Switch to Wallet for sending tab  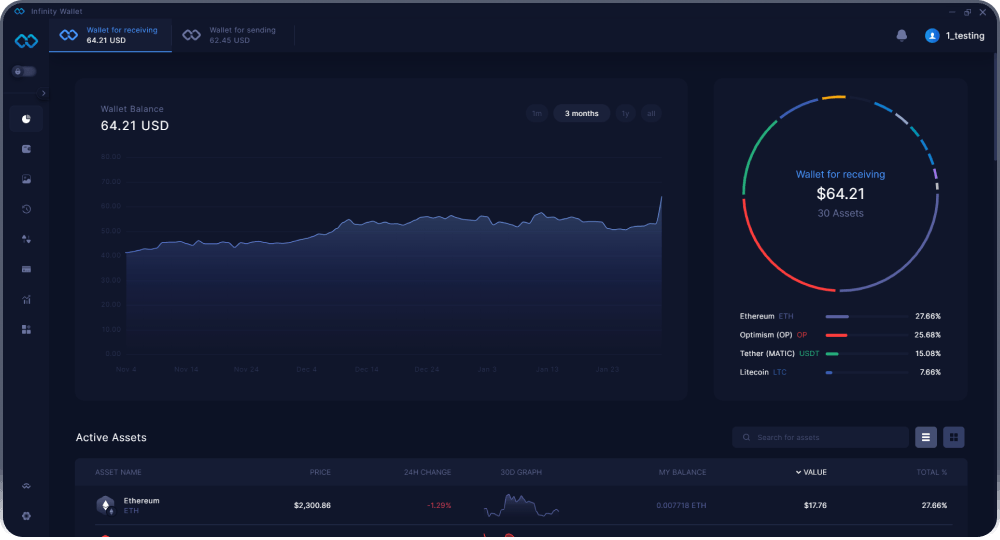[x=233, y=35]
